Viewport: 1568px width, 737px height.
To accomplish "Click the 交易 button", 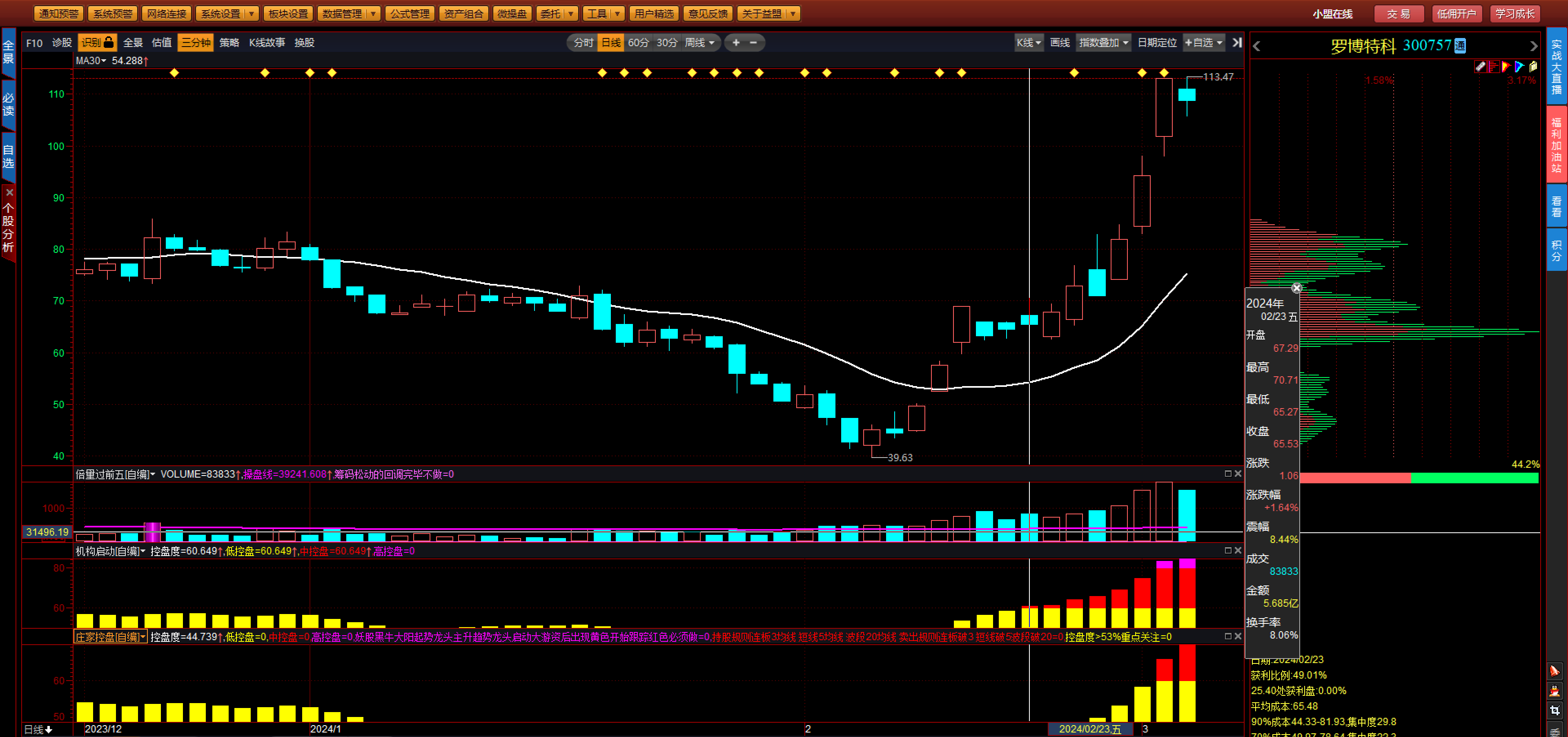I will pyautogui.click(x=1398, y=13).
